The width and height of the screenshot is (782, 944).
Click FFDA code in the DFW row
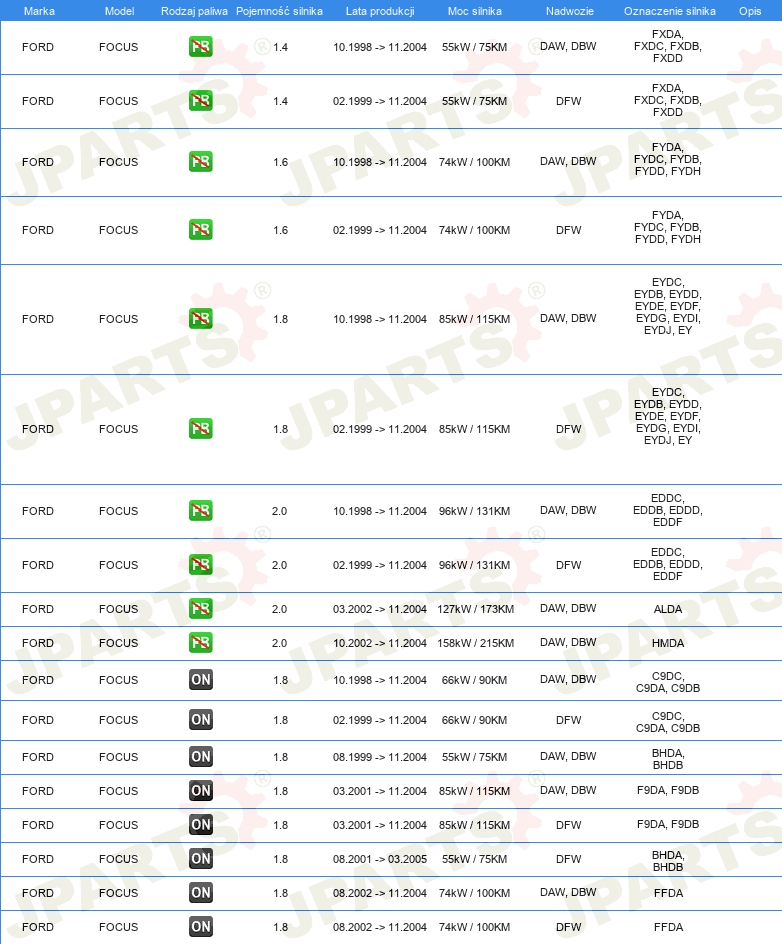[668, 927]
